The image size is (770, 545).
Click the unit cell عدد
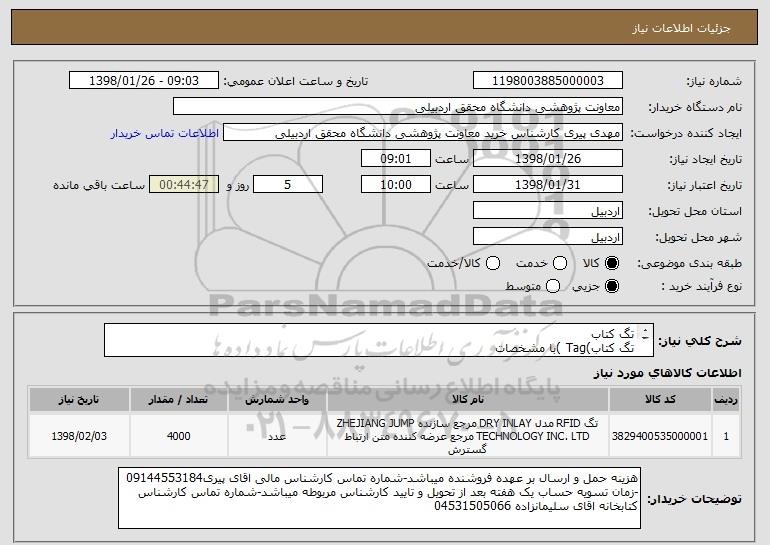pos(277,436)
